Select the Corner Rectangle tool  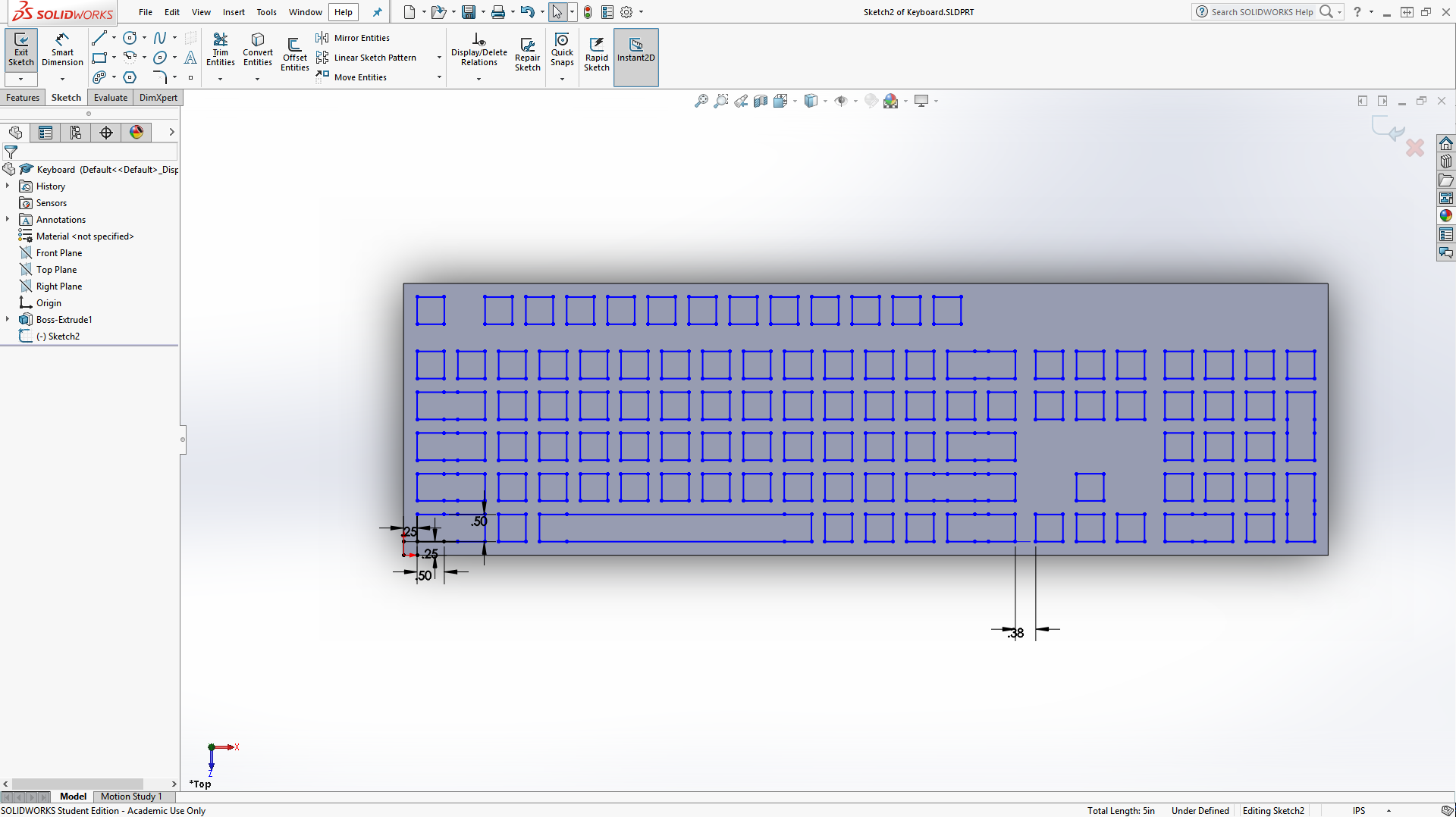(99, 58)
